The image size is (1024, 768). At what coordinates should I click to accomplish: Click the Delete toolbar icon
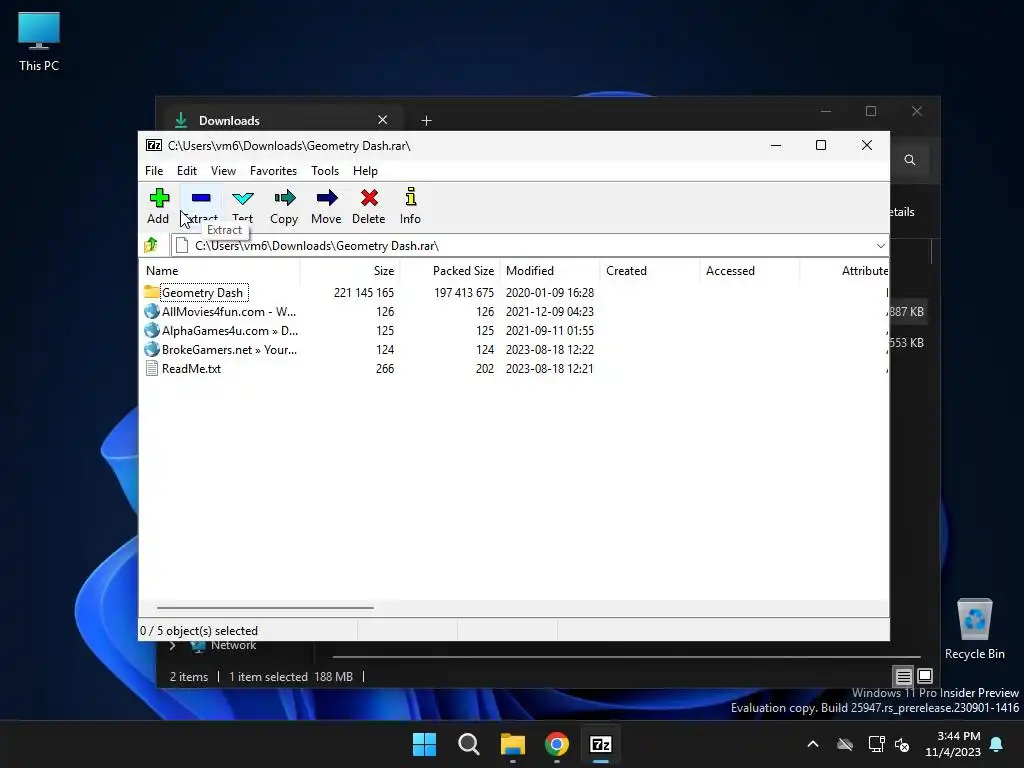[369, 198]
